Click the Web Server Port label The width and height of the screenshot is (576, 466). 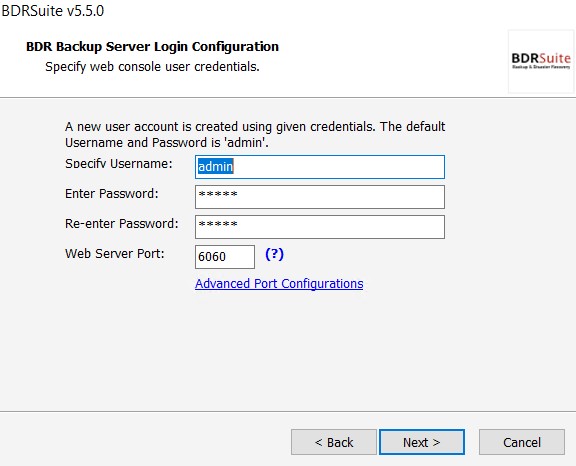pyautogui.click(x=115, y=253)
